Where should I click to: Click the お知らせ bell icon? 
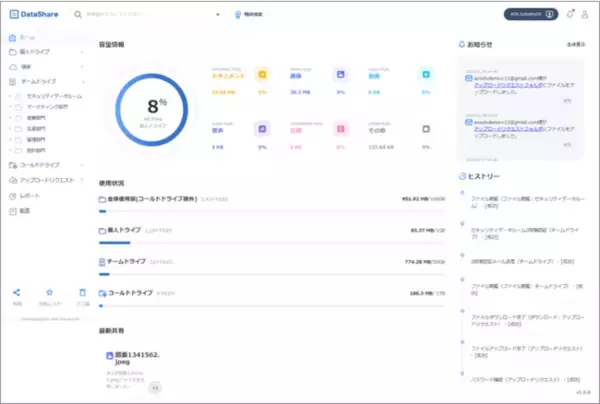462,45
